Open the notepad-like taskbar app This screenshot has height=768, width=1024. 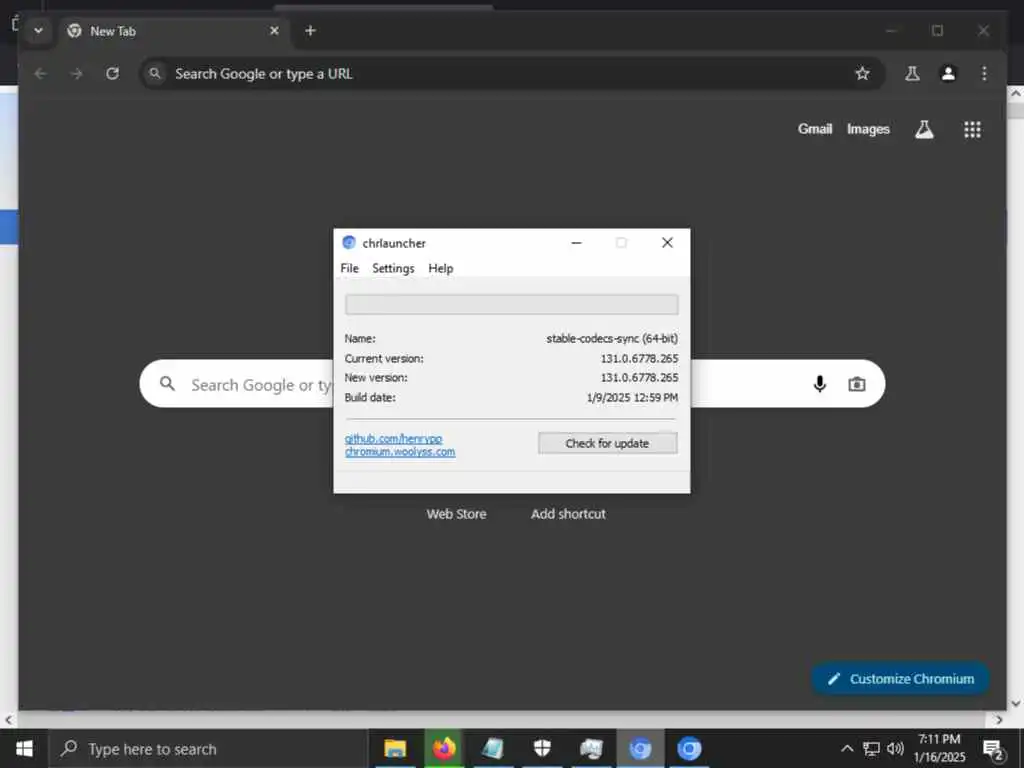(493, 748)
